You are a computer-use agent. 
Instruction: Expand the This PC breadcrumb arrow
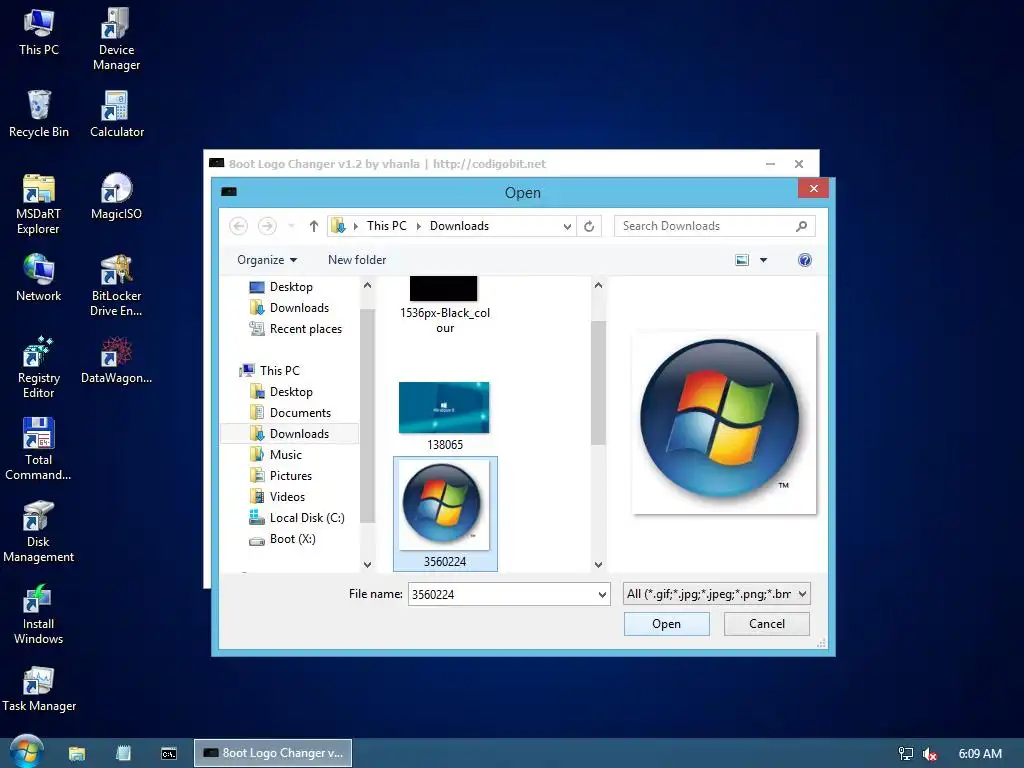(x=418, y=226)
